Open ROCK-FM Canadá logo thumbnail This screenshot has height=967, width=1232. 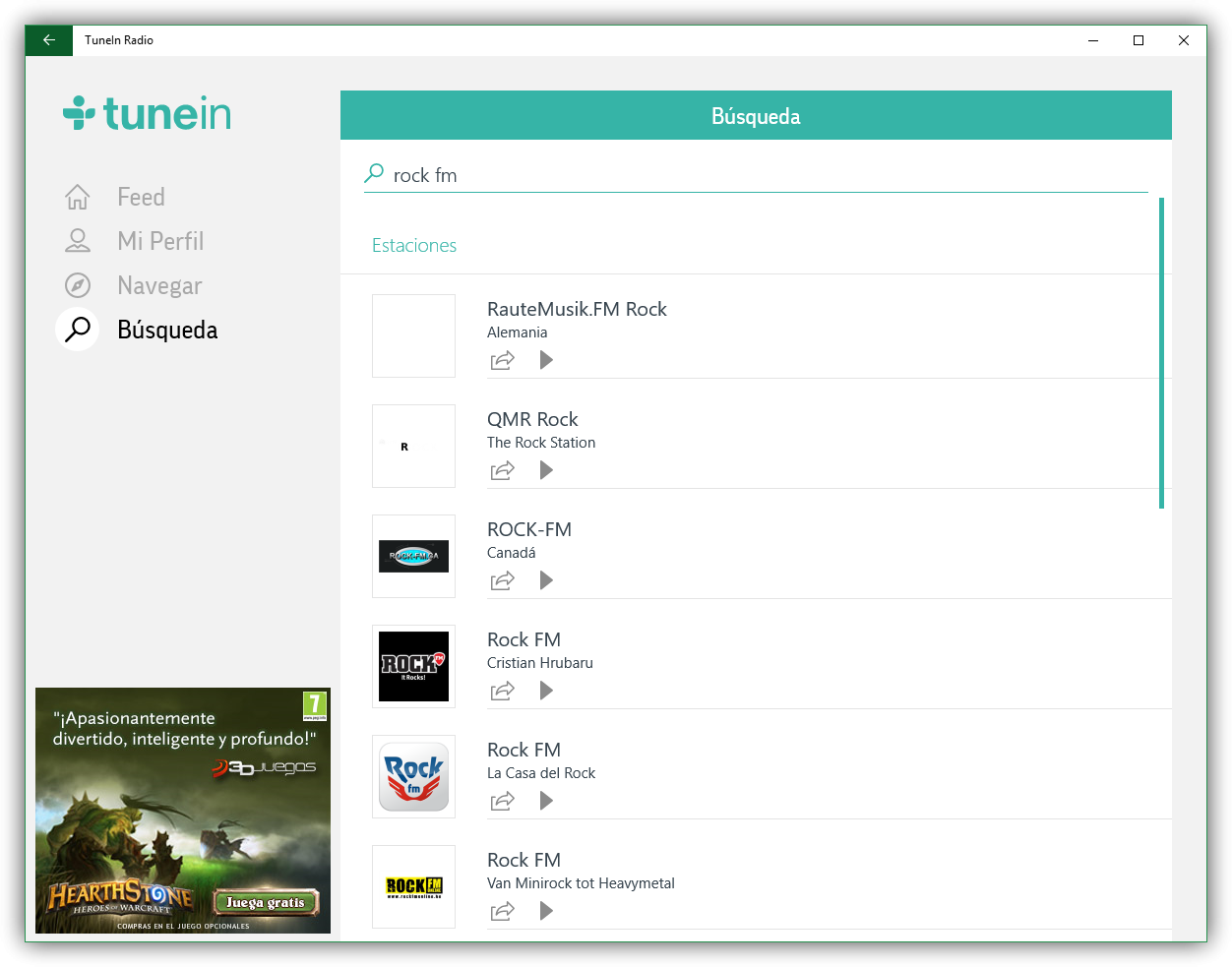[x=413, y=556]
